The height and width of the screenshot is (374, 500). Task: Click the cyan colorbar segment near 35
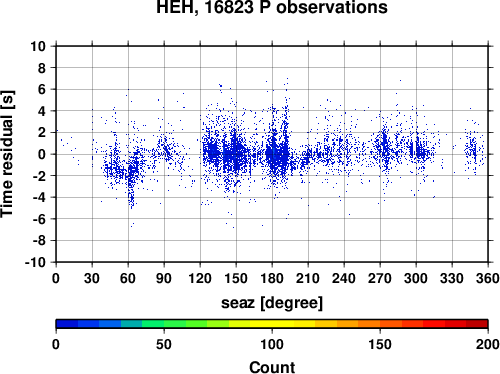132,324
